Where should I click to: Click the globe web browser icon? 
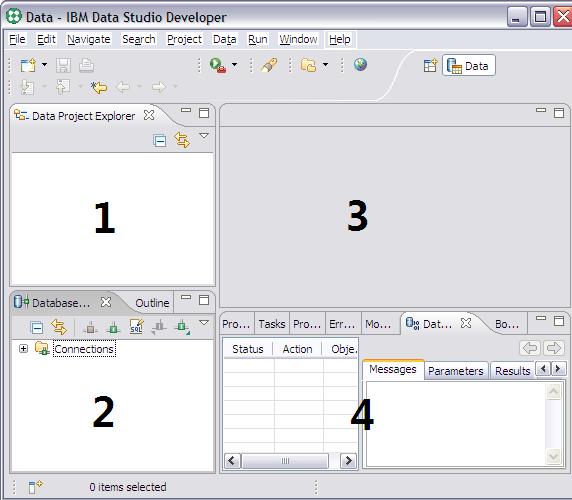[360, 65]
